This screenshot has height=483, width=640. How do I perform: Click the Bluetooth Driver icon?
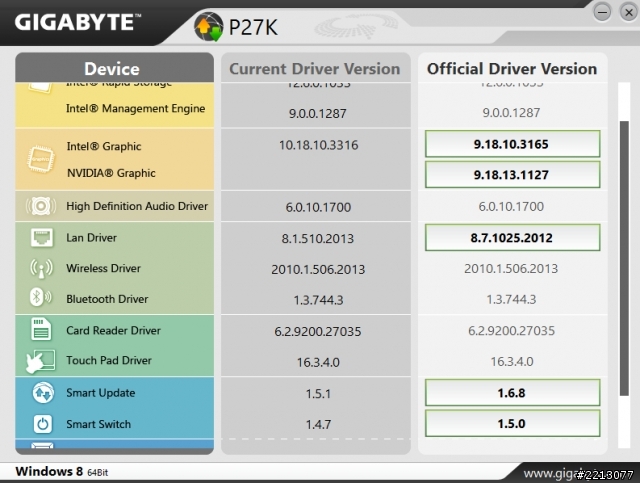41,299
